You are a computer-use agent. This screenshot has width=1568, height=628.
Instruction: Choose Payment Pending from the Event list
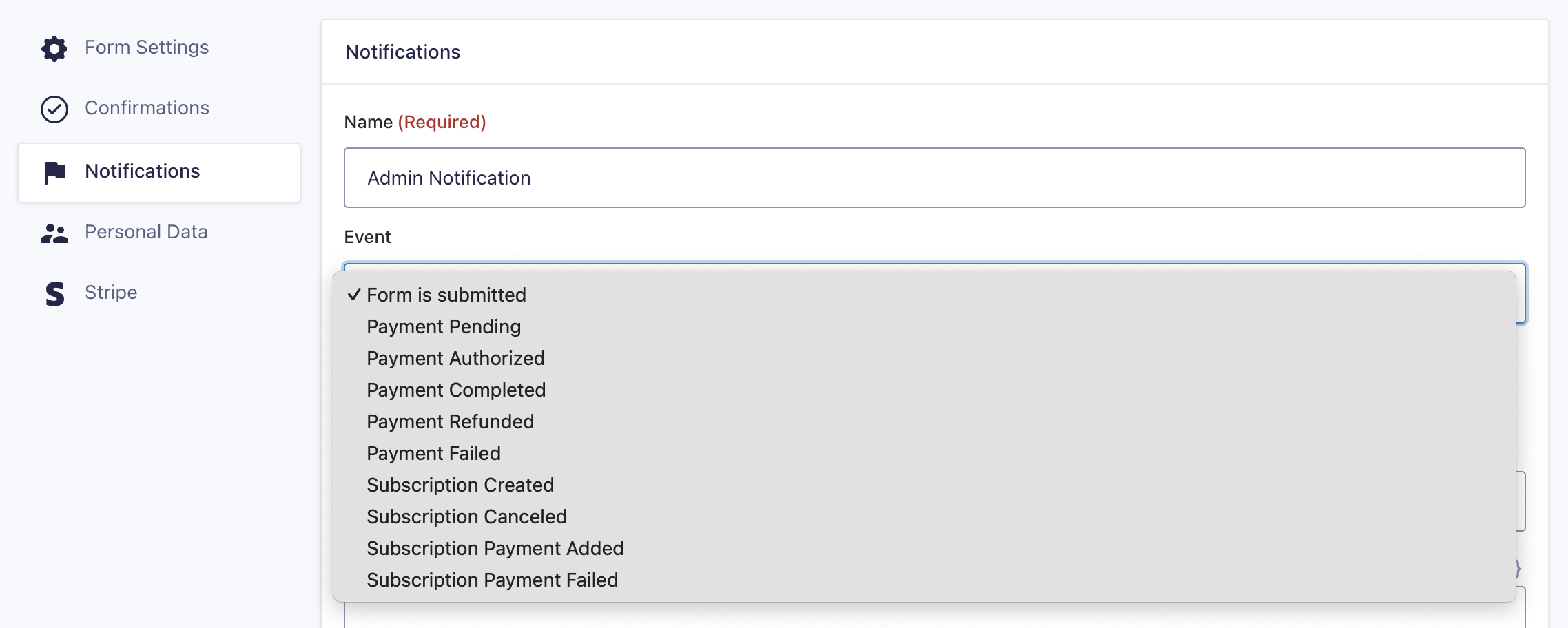point(924,326)
